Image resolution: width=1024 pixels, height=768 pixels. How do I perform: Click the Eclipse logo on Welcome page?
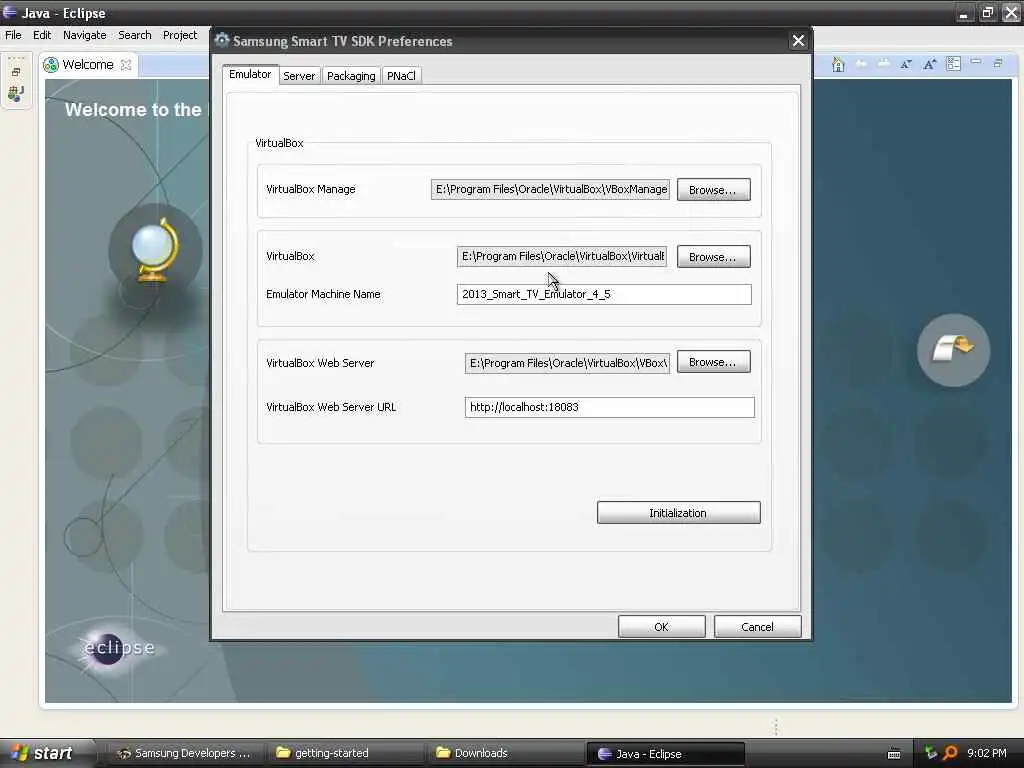(x=118, y=648)
